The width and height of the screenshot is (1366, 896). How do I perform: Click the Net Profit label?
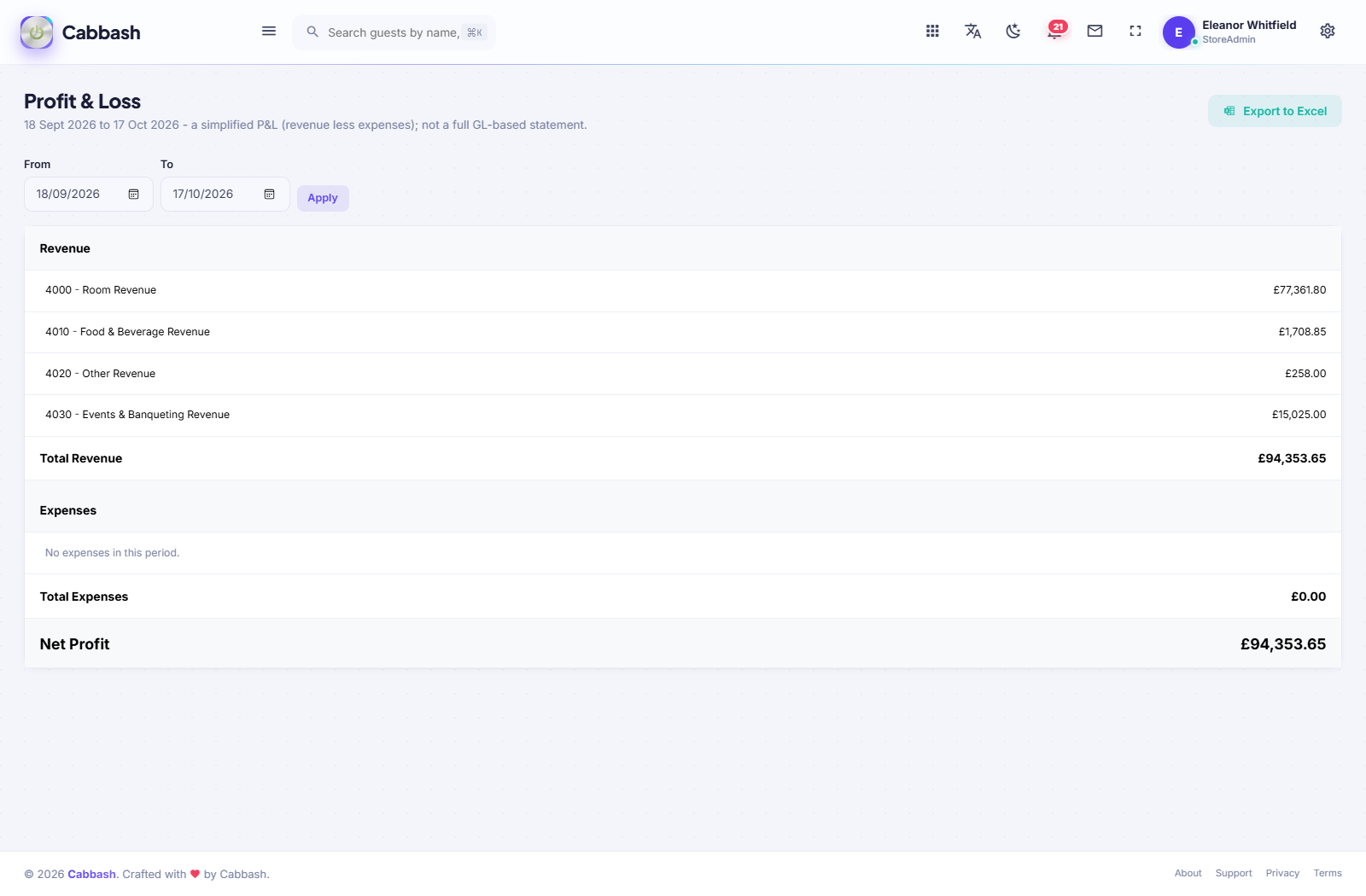point(74,644)
